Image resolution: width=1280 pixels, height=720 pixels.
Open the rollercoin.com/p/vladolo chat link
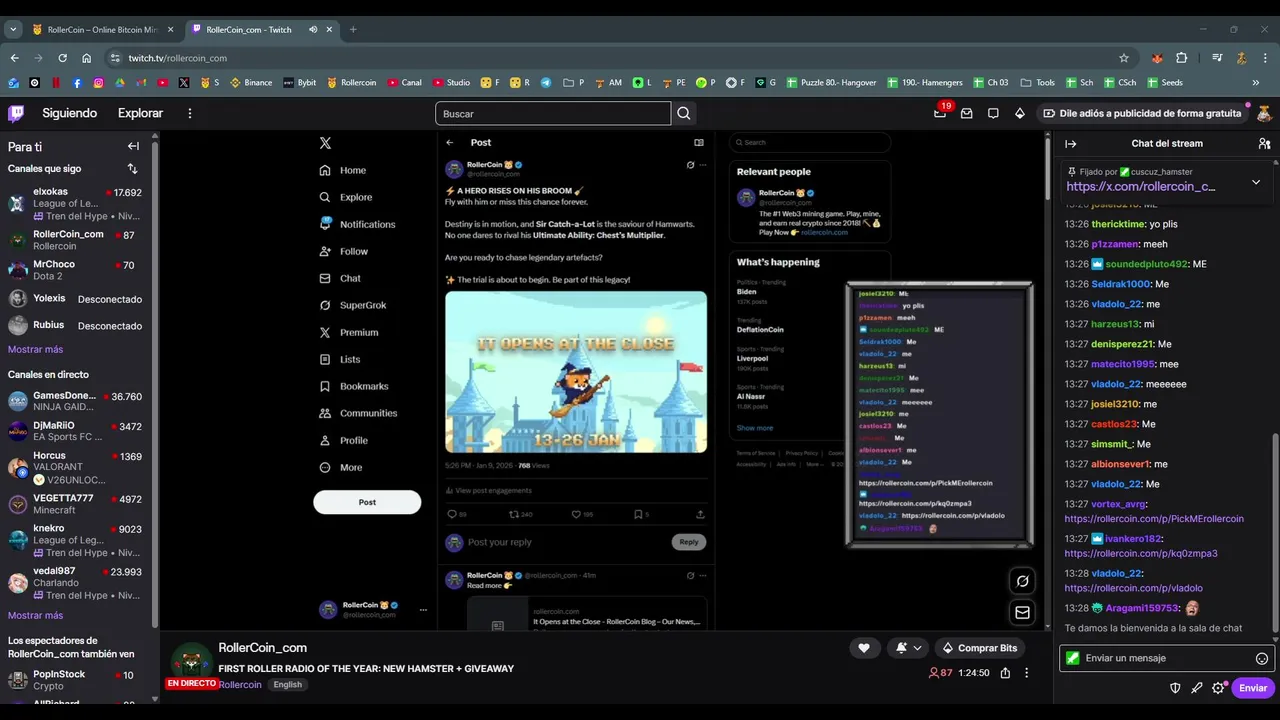point(1133,588)
